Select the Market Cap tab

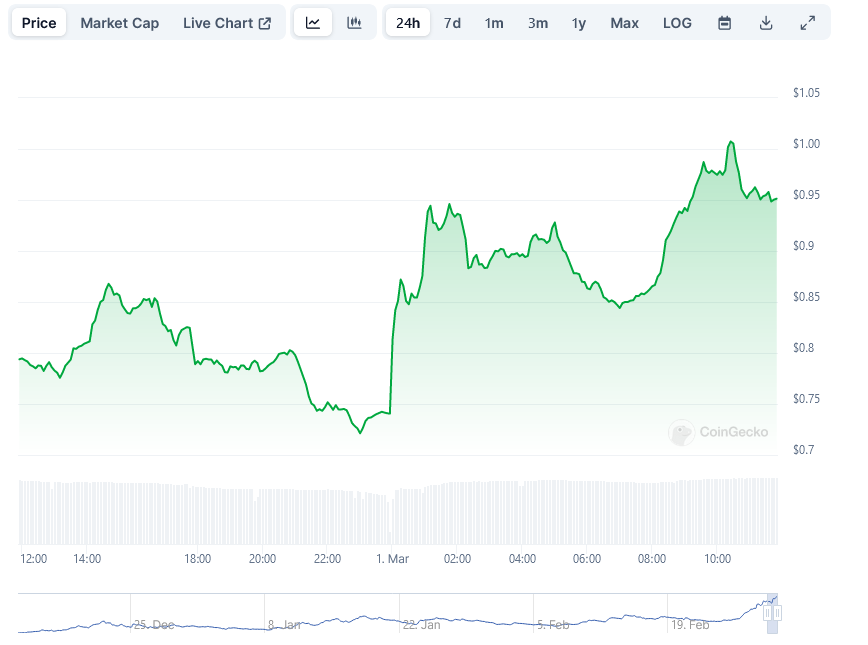tap(120, 23)
